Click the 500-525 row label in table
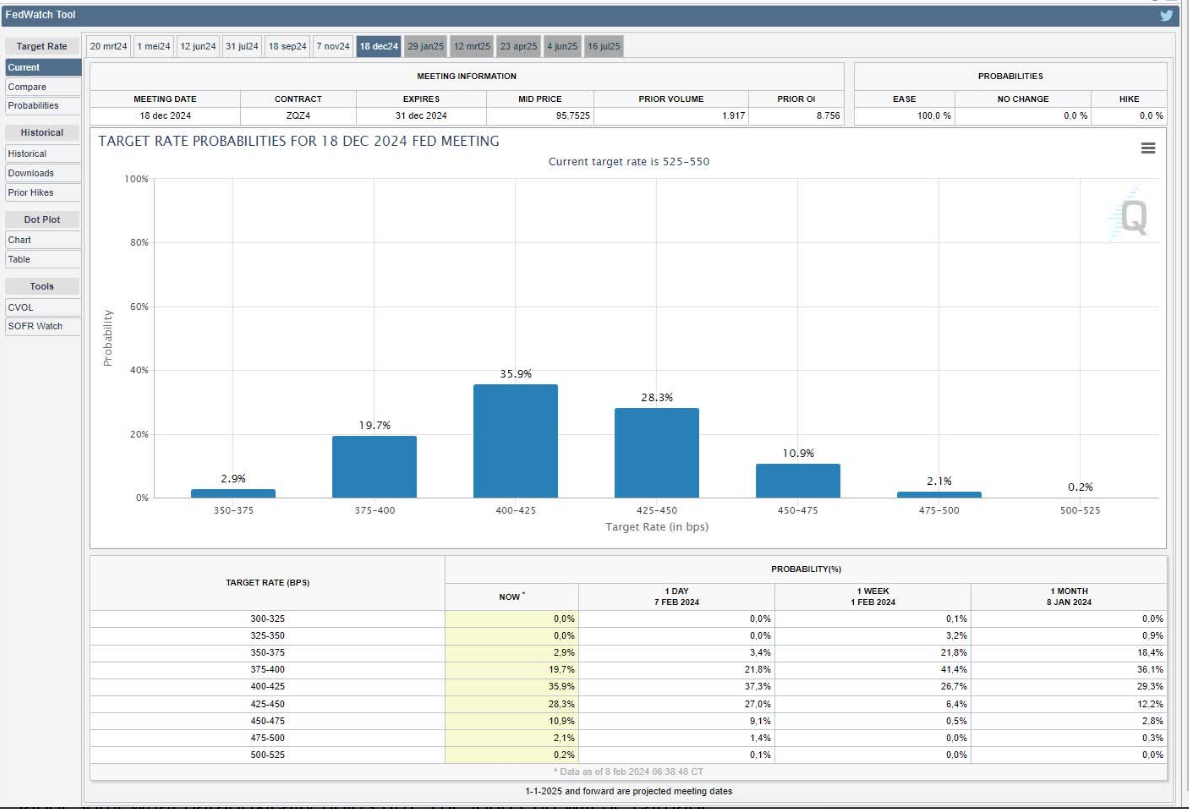Viewport: 1189px width, 809px height. coord(268,755)
